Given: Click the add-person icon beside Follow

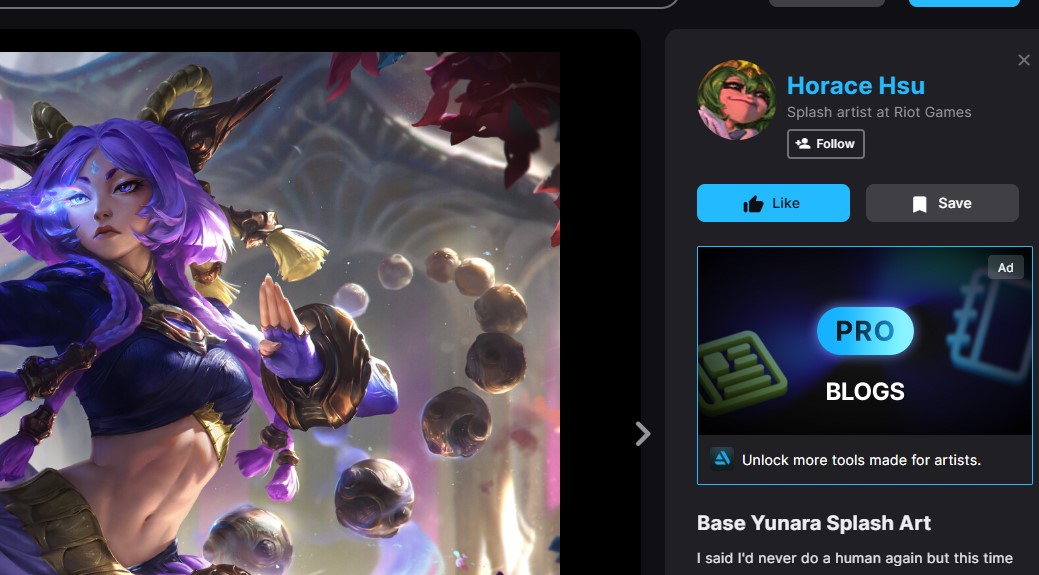Looking at the screenshot, I should coord(802,144).
